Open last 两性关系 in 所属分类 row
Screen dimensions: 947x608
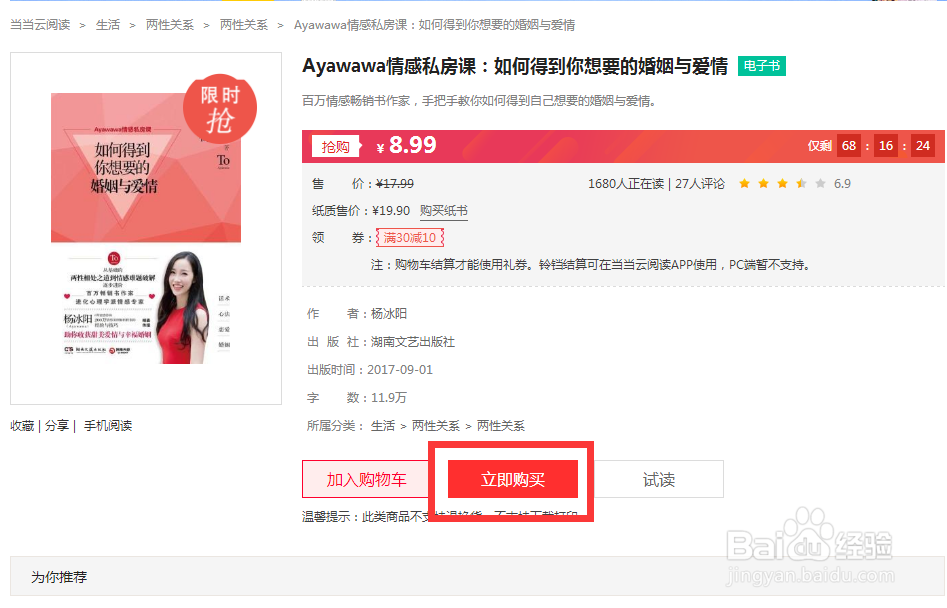501,426
